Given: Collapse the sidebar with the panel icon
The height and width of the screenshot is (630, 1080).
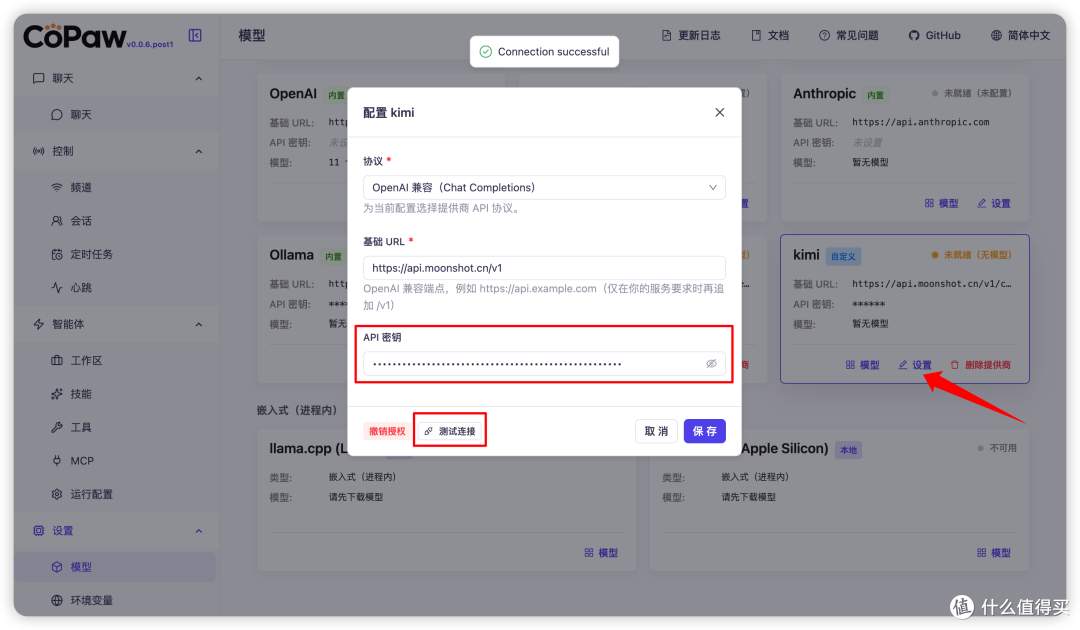Looking at the screenshot, I should tap(195, 35).
